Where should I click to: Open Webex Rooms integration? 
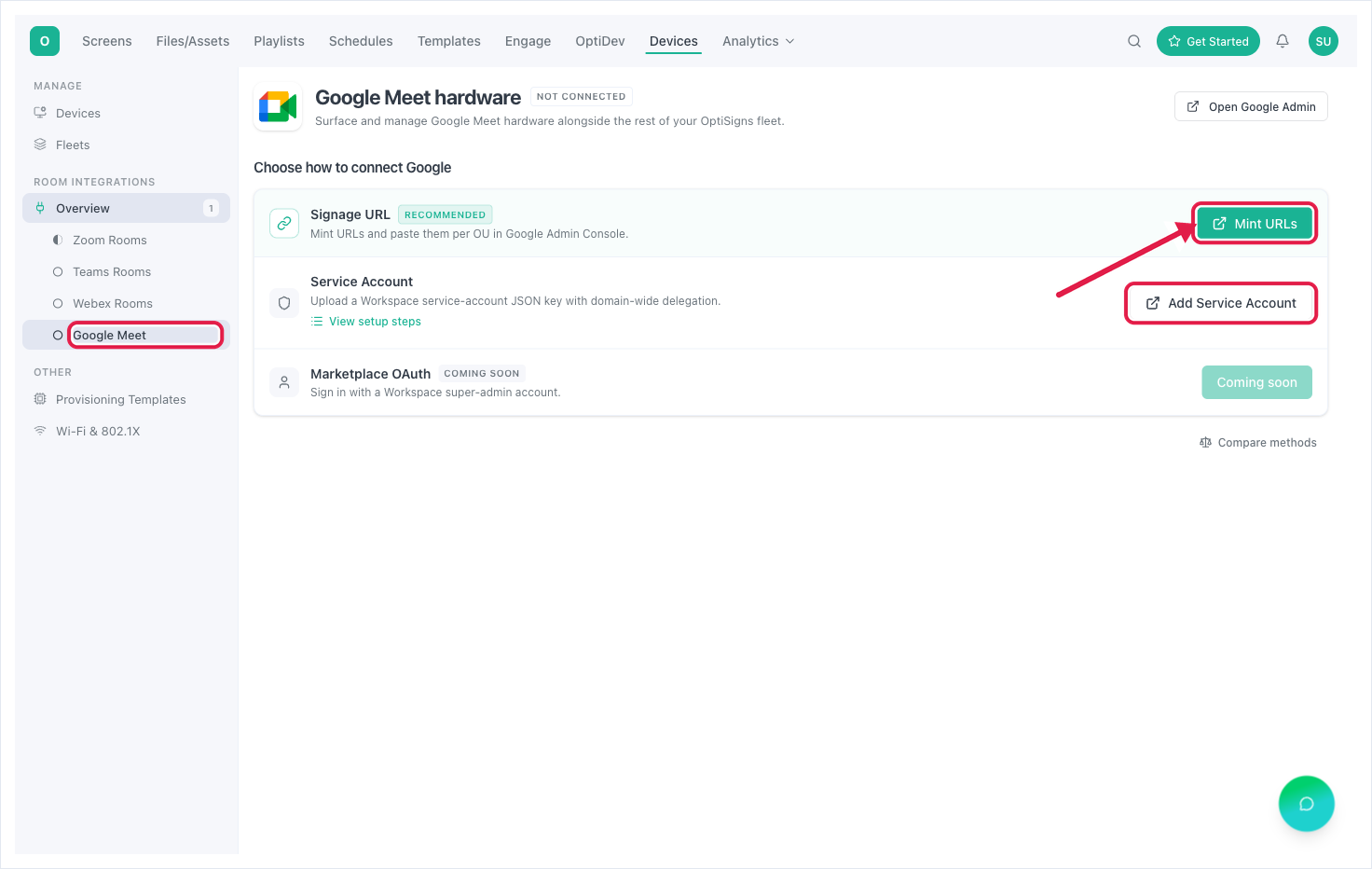(x=126, y=303)
